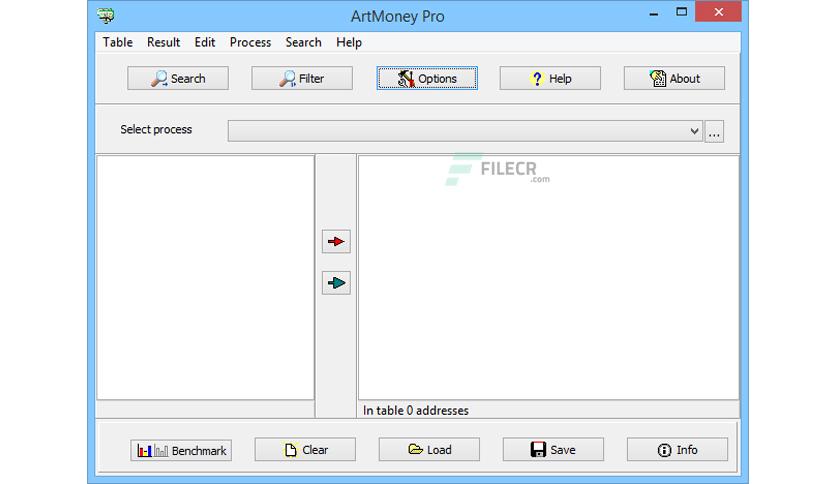Click the Help button with question mark

550,78
